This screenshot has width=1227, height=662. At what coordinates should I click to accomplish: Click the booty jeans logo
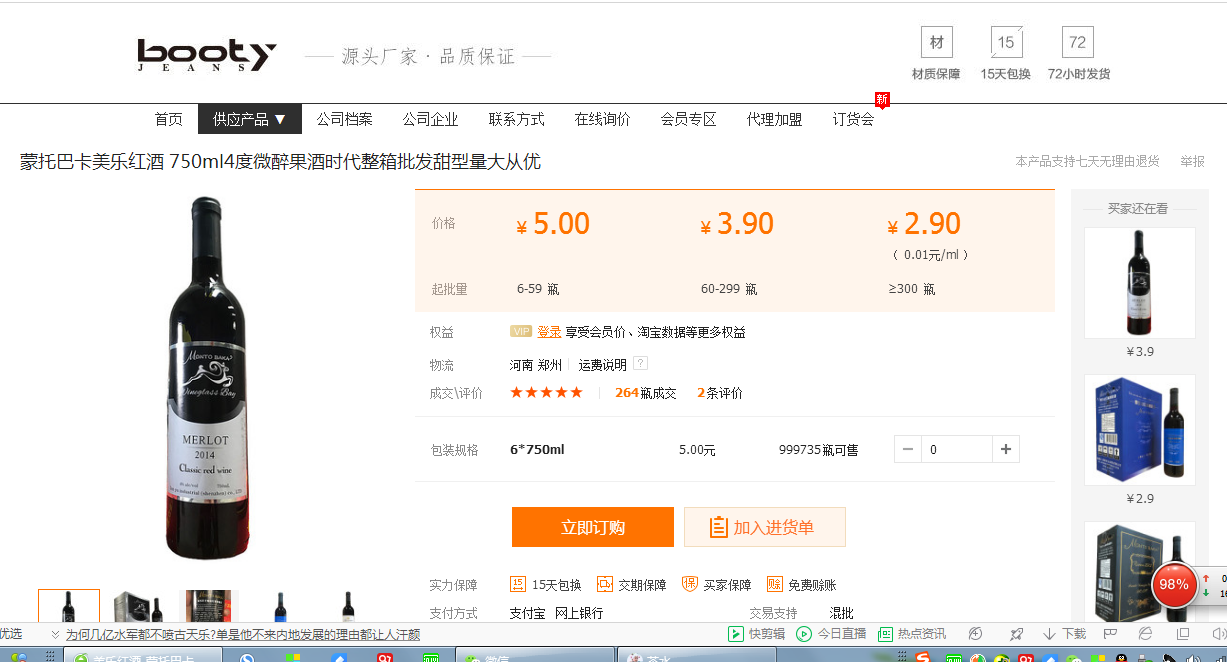pos(207,55)
